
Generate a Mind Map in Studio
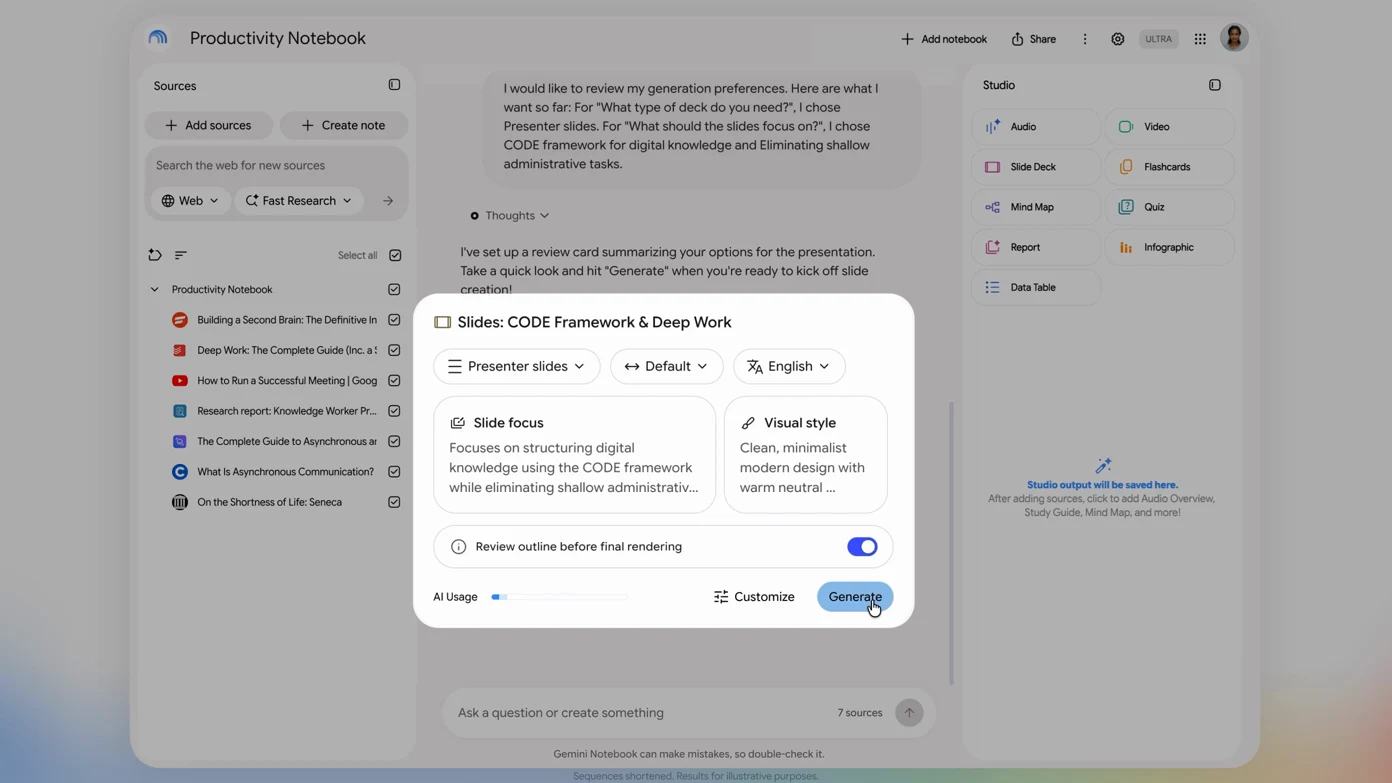coord(1036,207)
